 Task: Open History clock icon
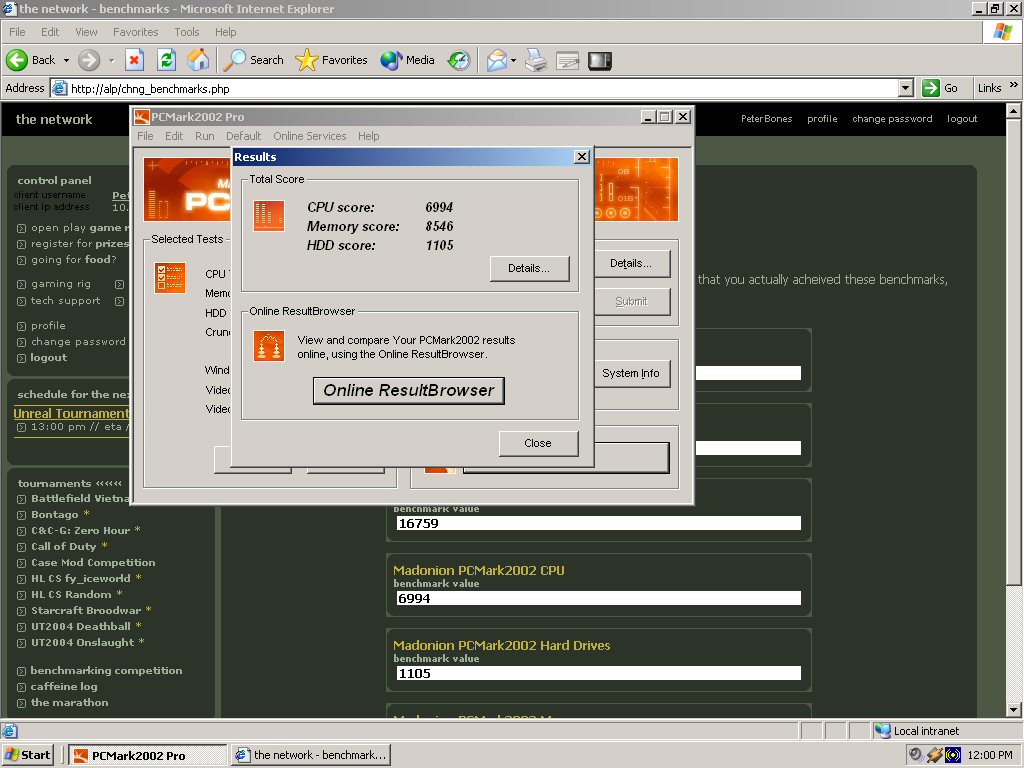[458, 60]
